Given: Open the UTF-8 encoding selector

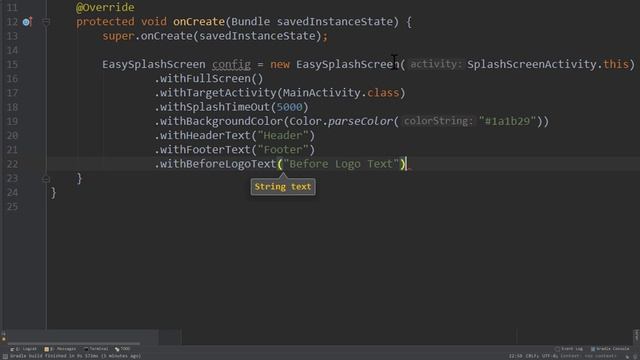Looking at the screenshot, I should tap(549, 356).
